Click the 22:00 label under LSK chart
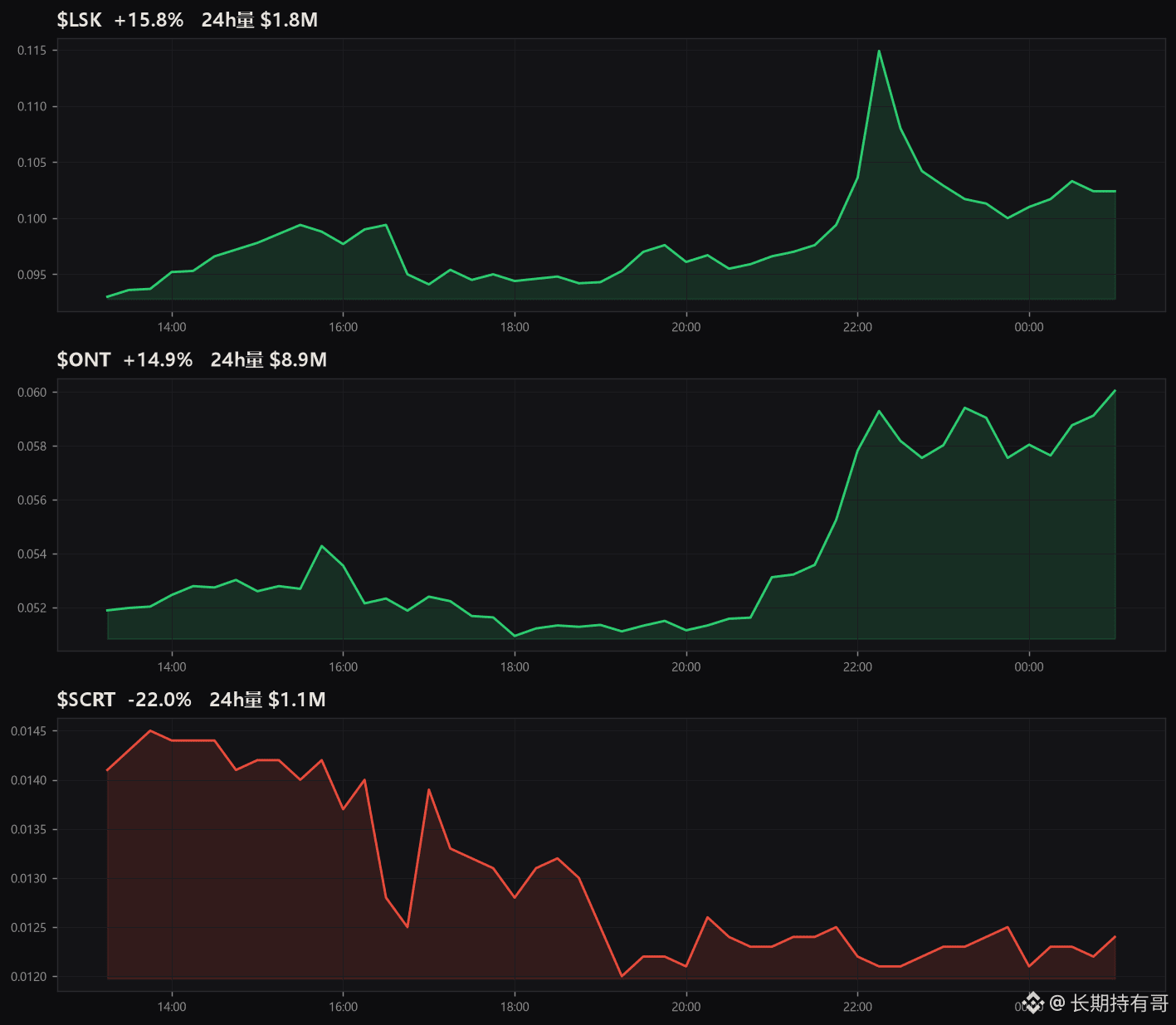The height and width of the screenshot is (1025, 1176). click(x=857, y=327)
